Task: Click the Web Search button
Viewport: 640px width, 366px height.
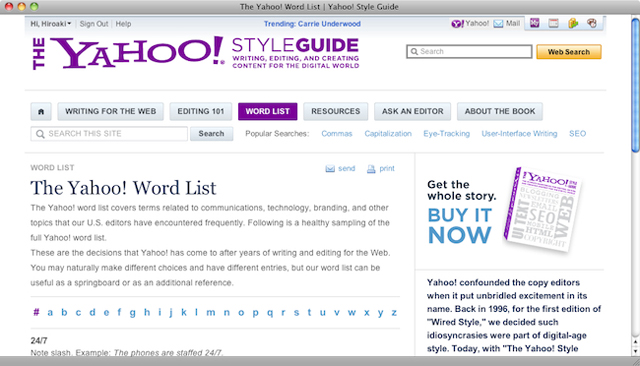Action: click(x=569, y=52)
